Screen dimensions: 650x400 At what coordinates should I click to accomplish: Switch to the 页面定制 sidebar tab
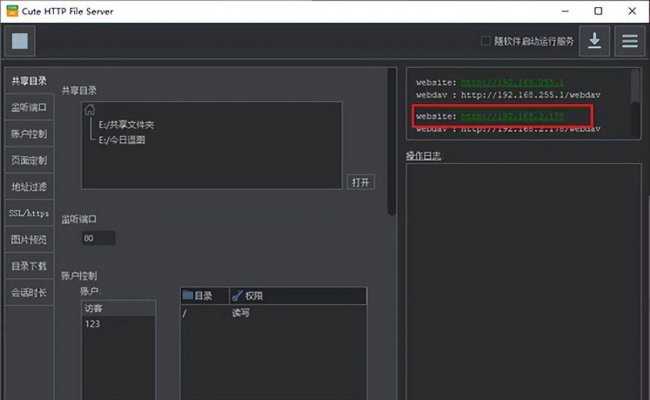[x=29, y=160]
